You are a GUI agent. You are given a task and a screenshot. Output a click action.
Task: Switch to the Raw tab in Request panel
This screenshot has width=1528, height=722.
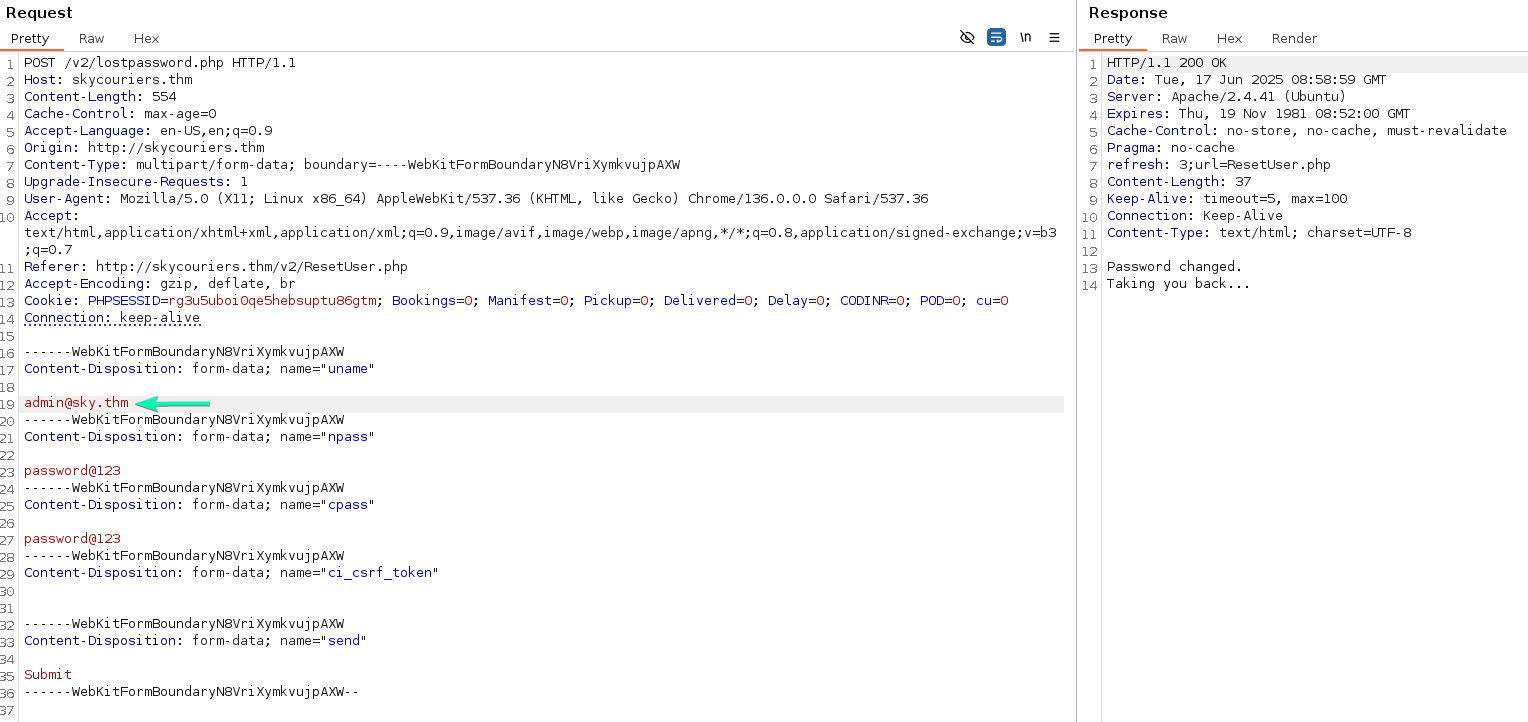point(91,38)
